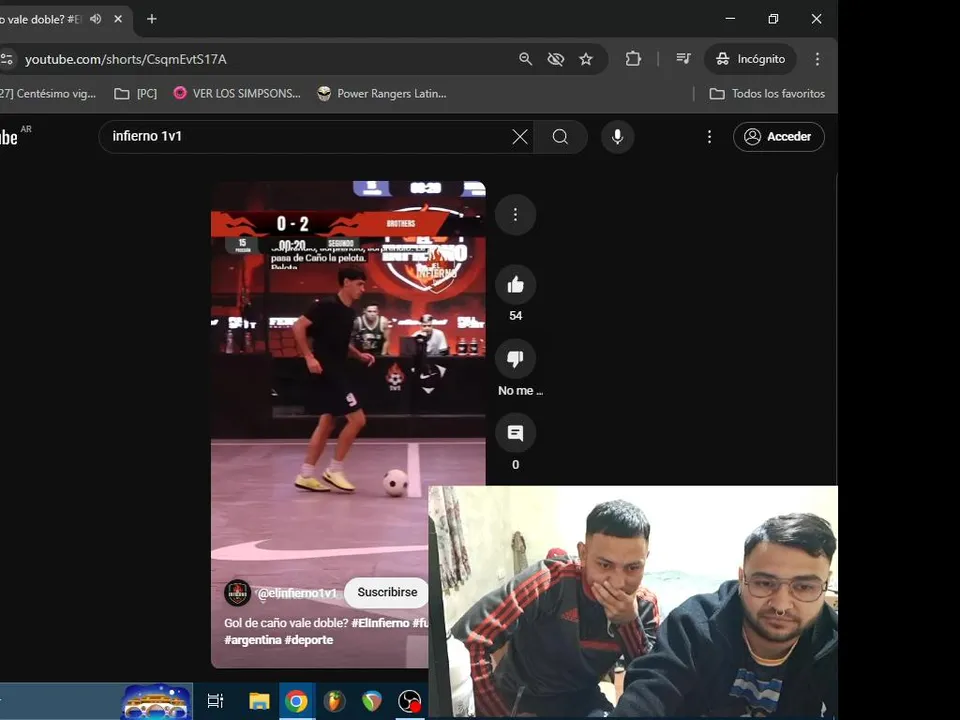Bookmark this page with the star

click(586, 59)
